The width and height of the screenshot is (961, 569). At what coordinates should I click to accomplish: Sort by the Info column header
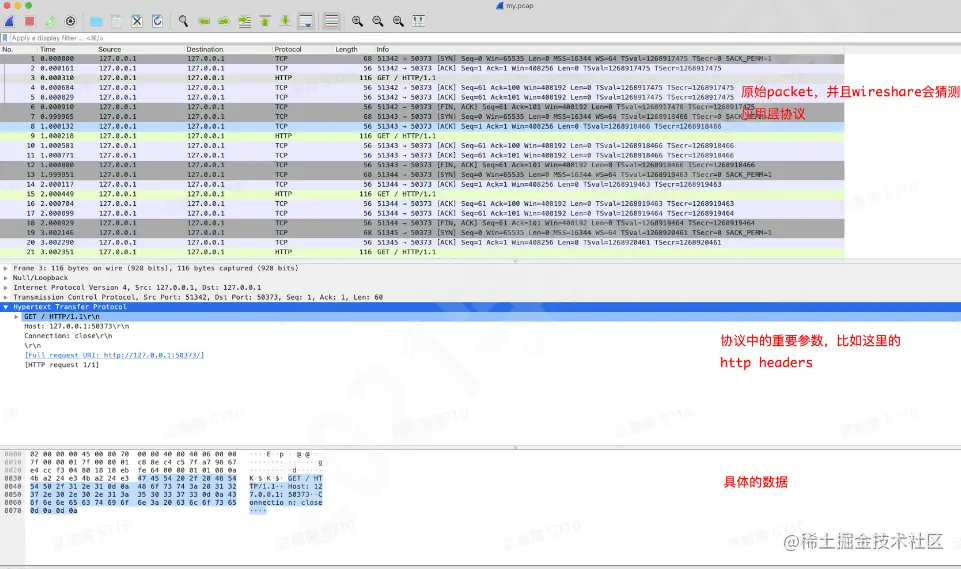click(x=382, y=49)
